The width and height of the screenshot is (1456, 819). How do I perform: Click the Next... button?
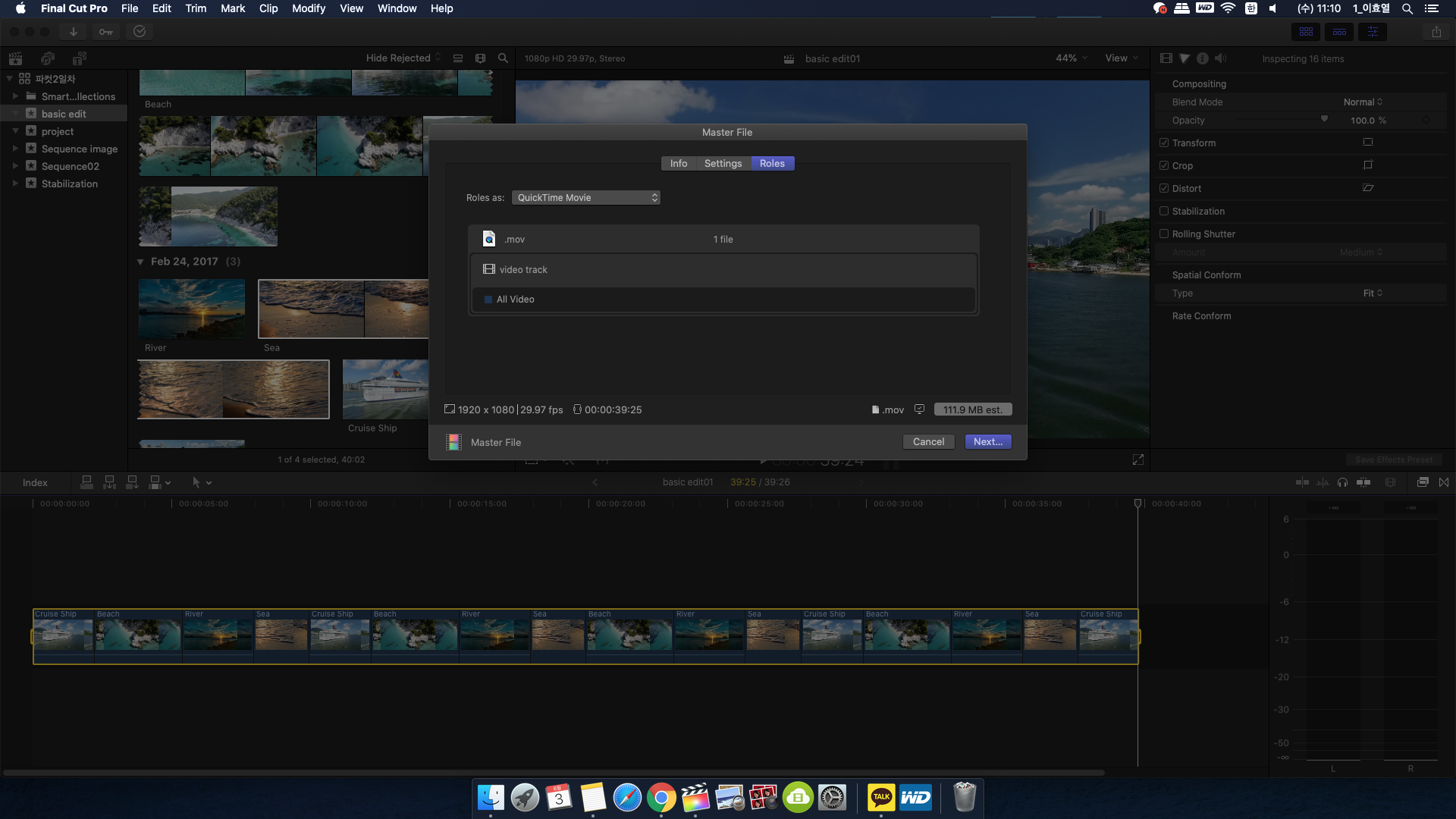tap(987, 442)
